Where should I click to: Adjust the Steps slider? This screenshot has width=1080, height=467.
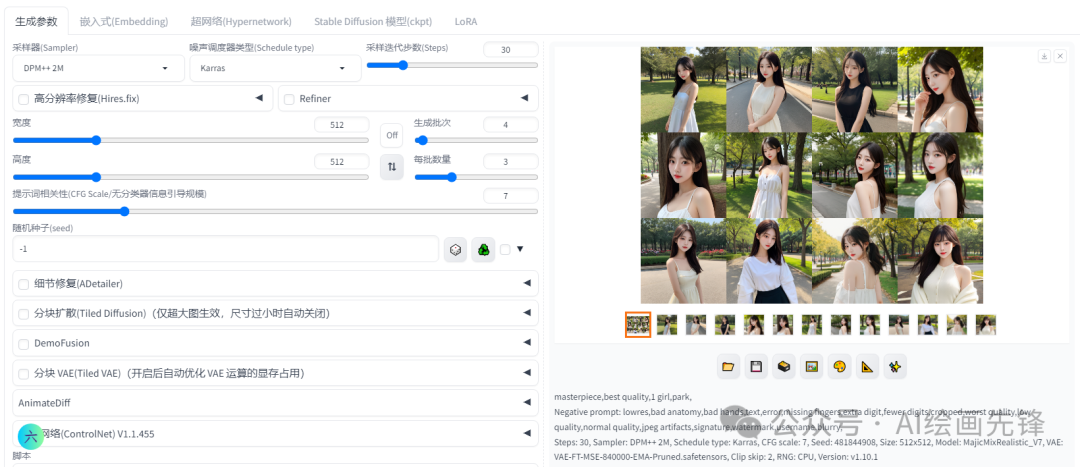[452, 65]
